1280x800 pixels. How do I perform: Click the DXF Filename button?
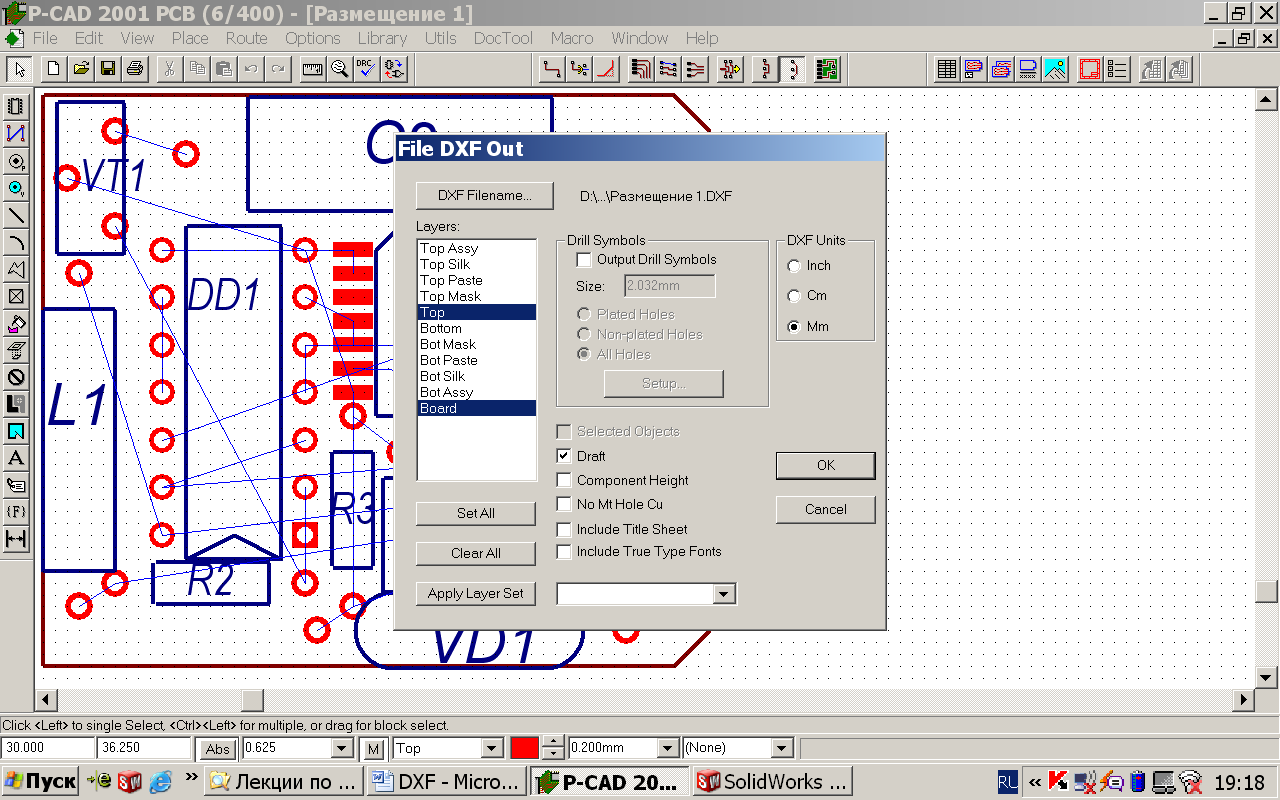[x=485, y=196]
